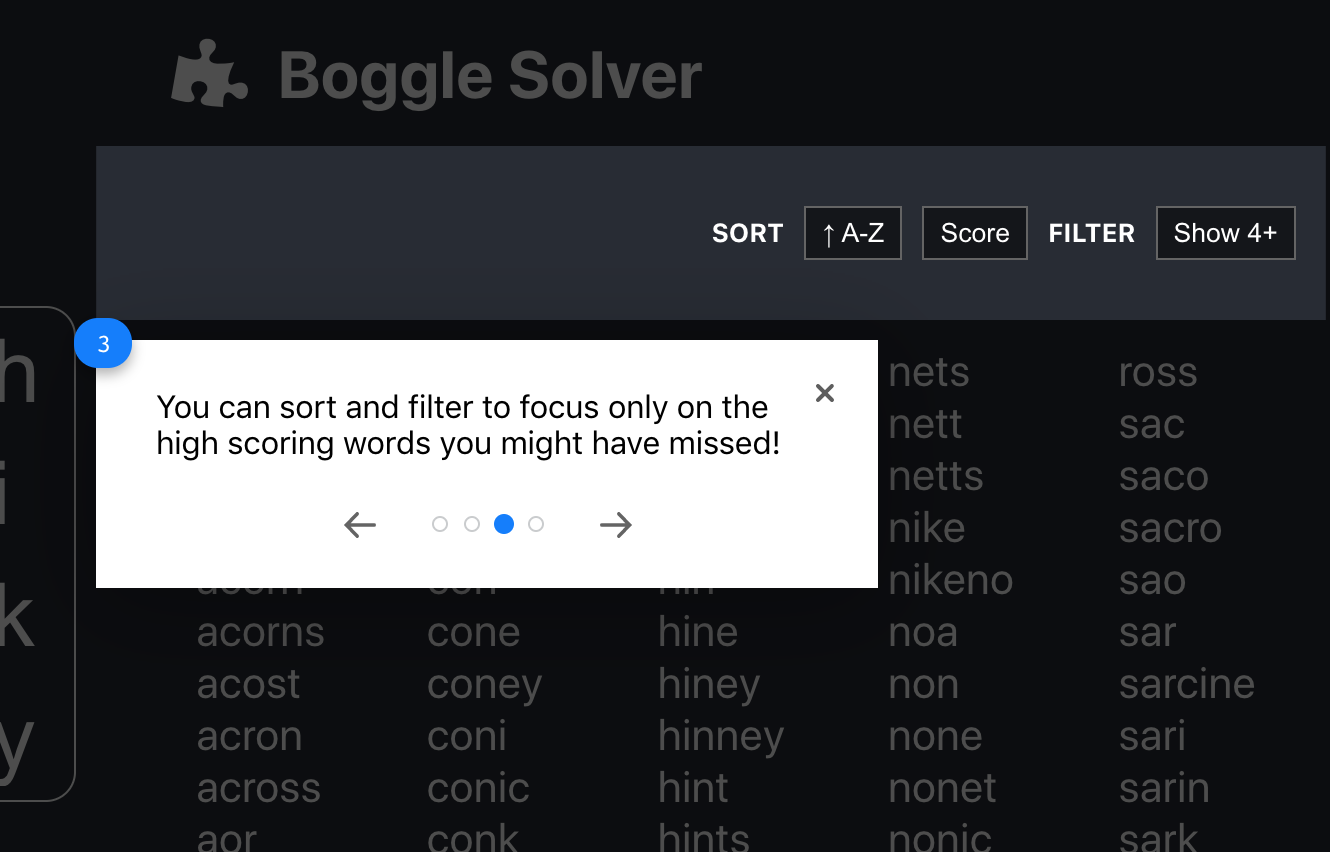Advance the tutorial with the forward arrow
This screenshot has height=852, width=1330.
coord(616,524)
